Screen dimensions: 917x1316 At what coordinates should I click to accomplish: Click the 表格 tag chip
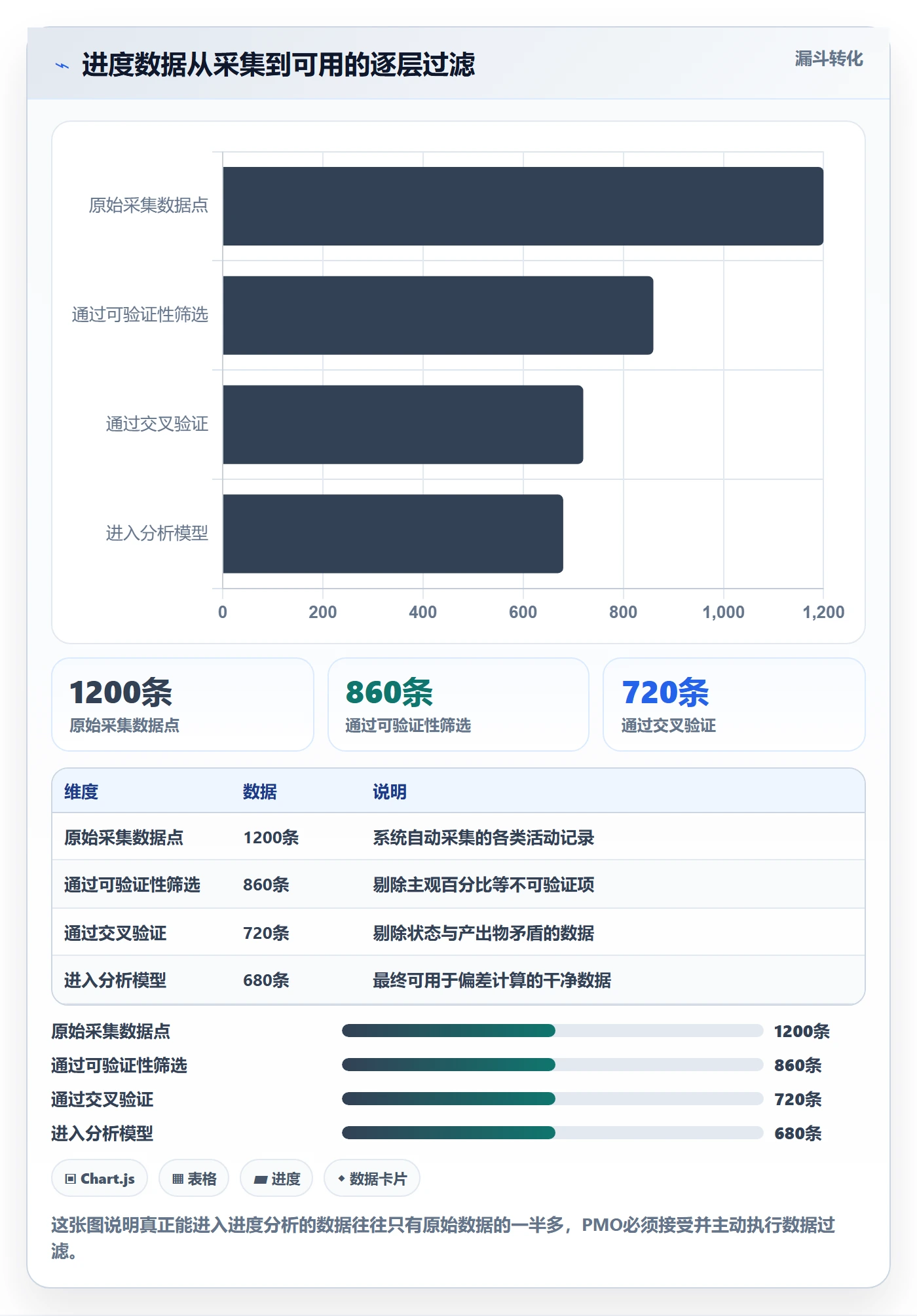pyautogui.click(x=194, y=1179)
